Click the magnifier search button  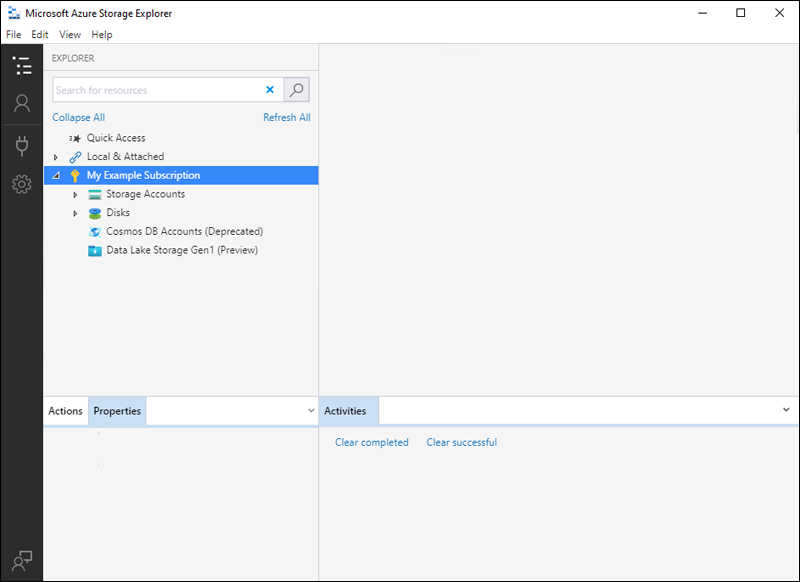tap(296, 90)
